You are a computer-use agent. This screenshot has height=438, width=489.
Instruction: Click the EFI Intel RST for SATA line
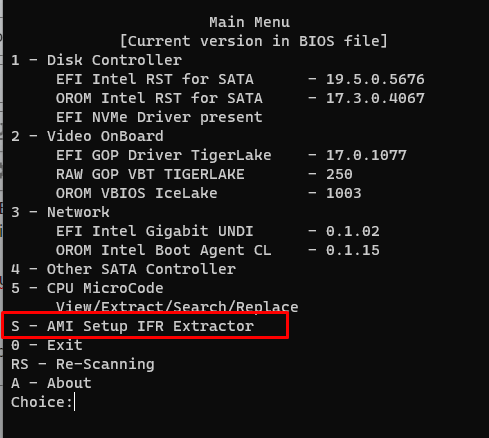[x=240, y=79]
